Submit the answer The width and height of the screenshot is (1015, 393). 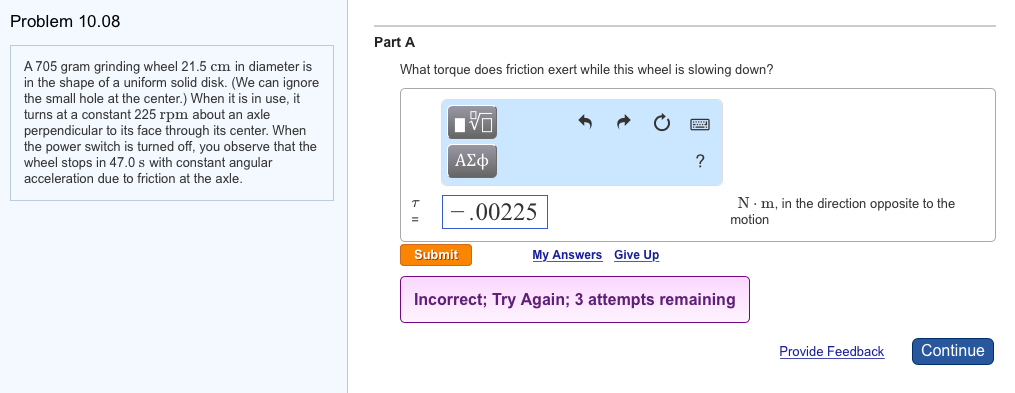tap(436, 255)
